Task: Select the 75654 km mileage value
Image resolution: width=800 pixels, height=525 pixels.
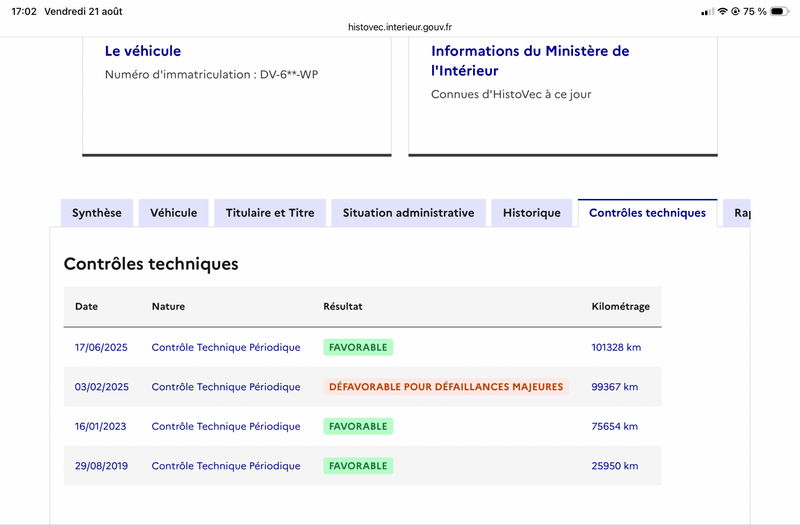Action: coord(614,427)
